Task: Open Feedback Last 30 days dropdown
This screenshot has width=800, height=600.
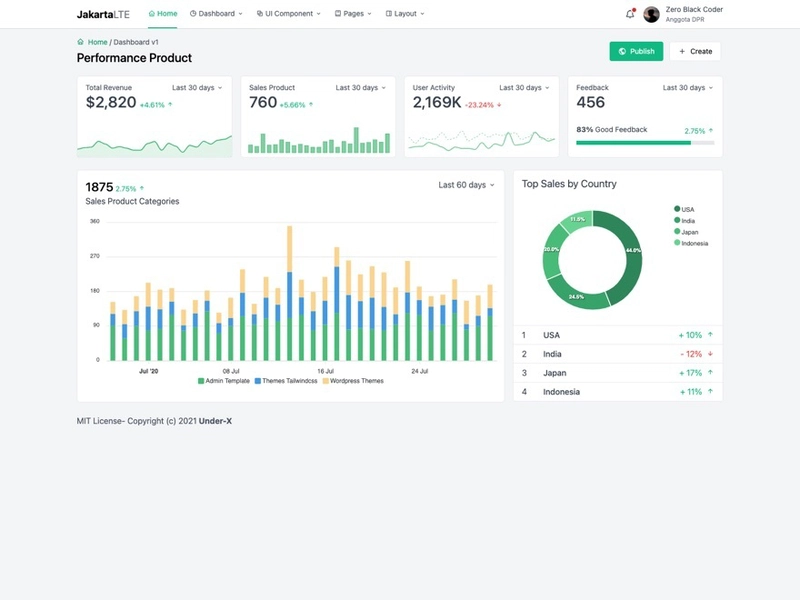Action: point(688,88)
